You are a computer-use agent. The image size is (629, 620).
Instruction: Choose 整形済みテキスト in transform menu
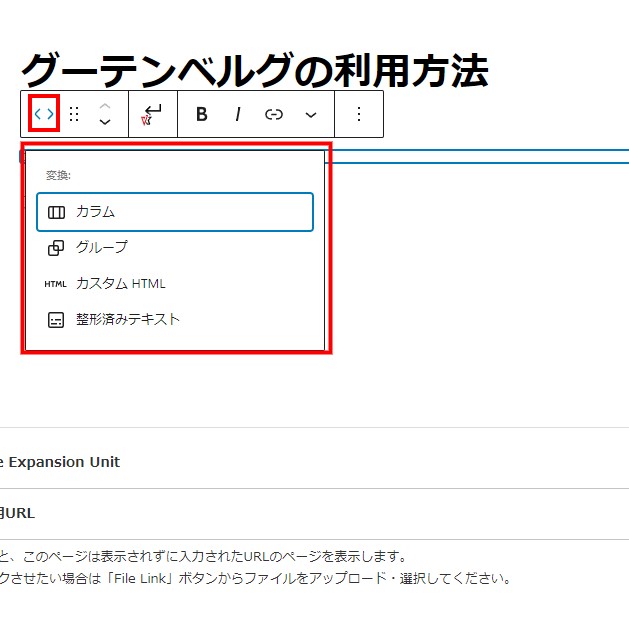pyautogui.click(x=127, y=319)
